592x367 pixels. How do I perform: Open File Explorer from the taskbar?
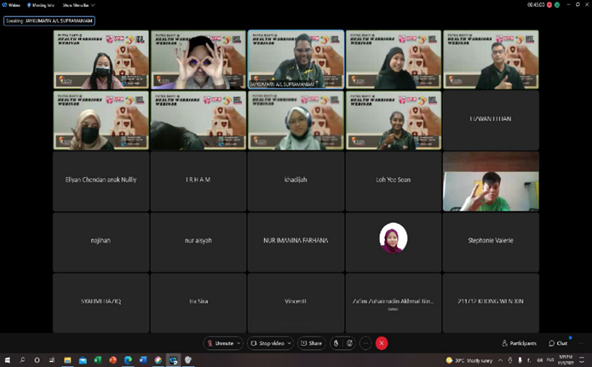coord(68,360)
